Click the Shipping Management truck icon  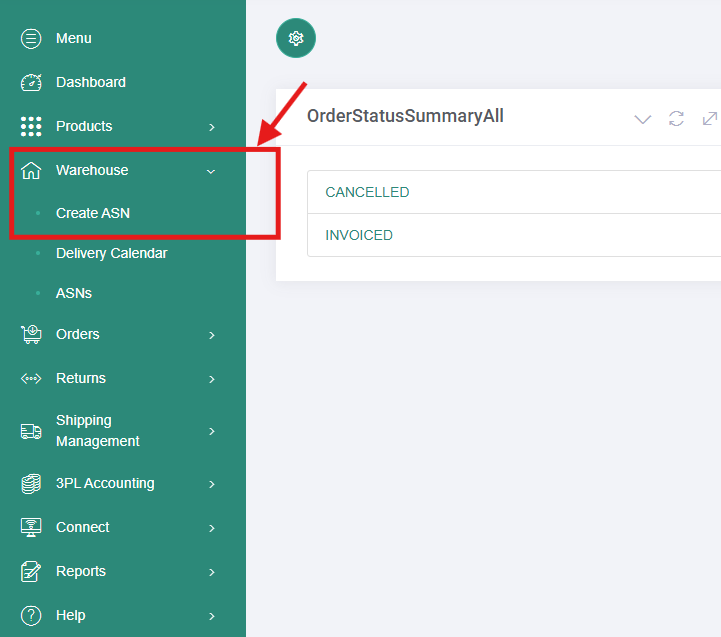click(31, 431)
